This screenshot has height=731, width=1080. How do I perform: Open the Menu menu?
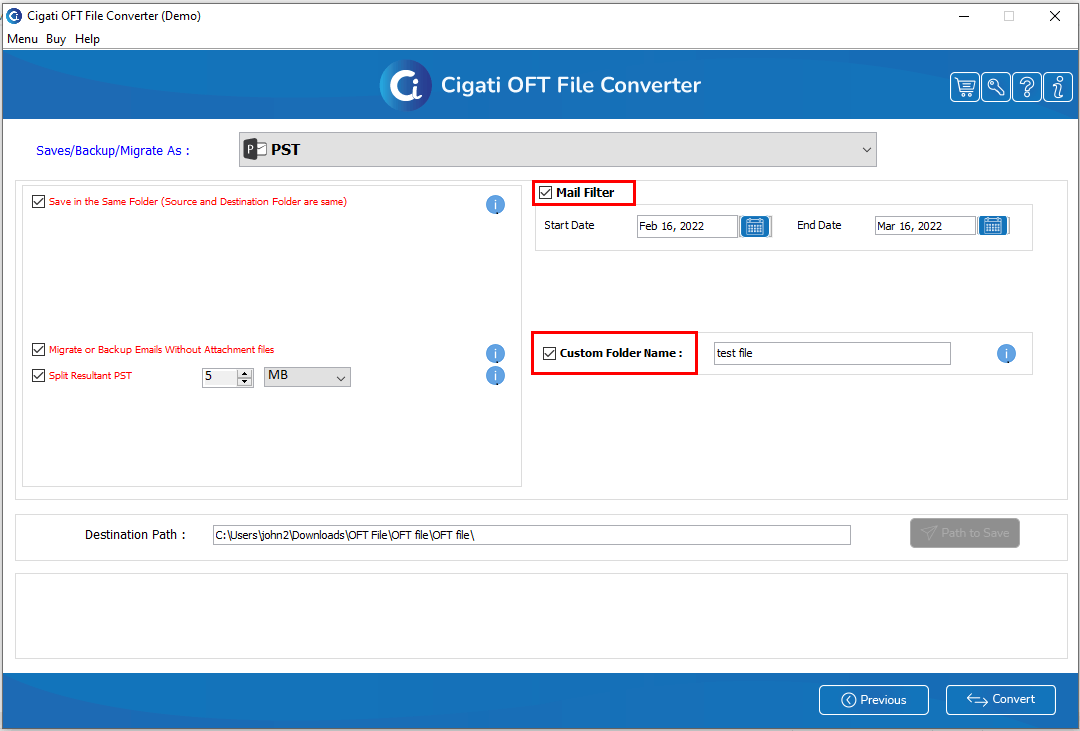[x=22, y=39]
